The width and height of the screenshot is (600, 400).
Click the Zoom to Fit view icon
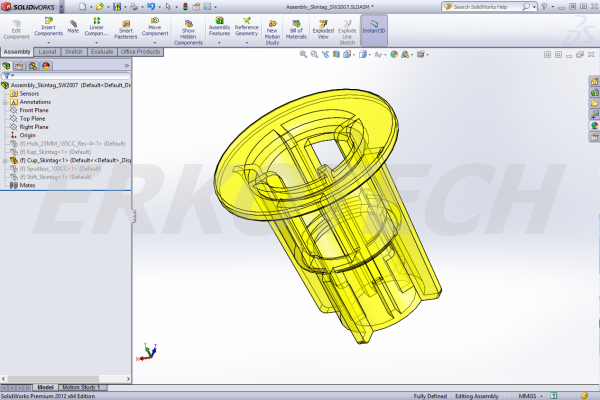[303, 55]
